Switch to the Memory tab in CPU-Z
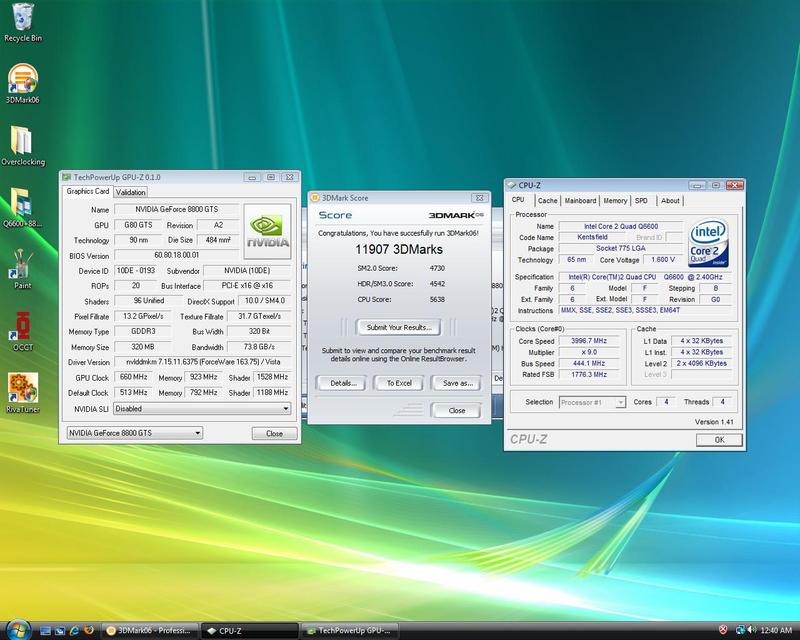Viewport: 800px width, 640px height. 615,201
